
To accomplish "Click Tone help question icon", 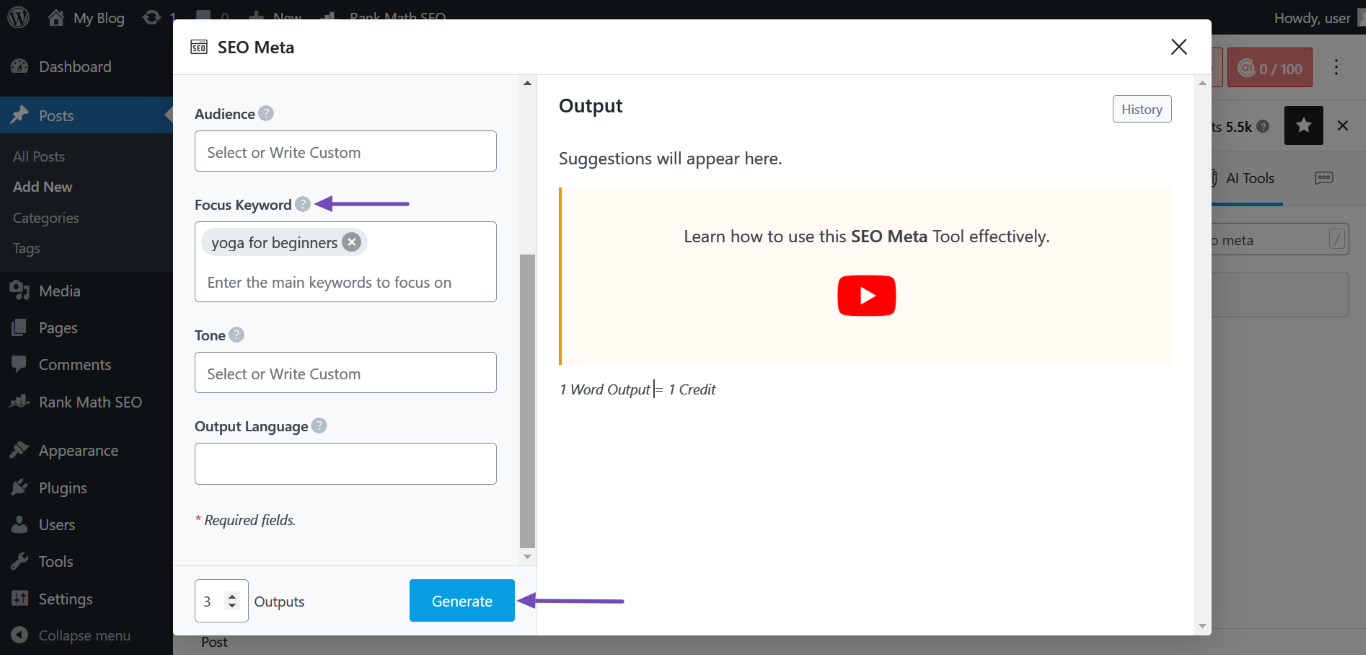I will point(236,335).
